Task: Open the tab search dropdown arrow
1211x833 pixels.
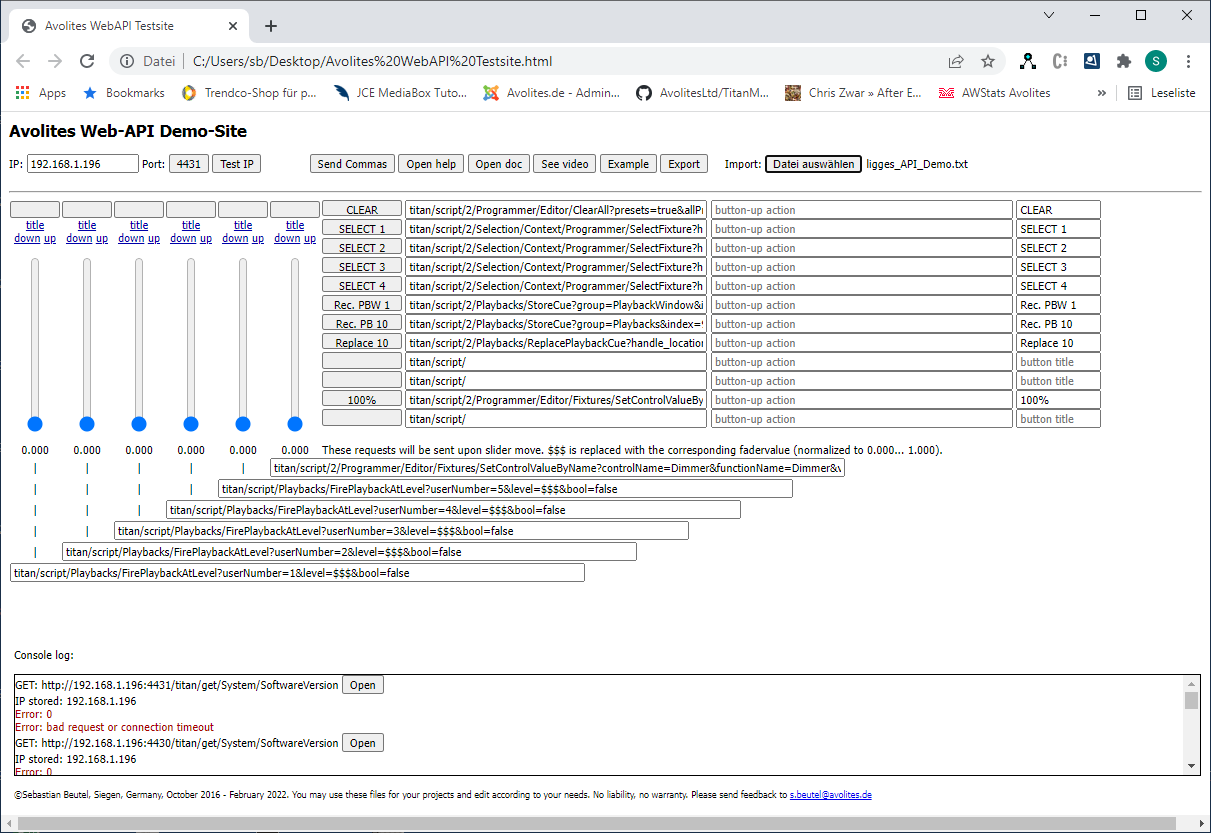Action: click(1049, 15)
